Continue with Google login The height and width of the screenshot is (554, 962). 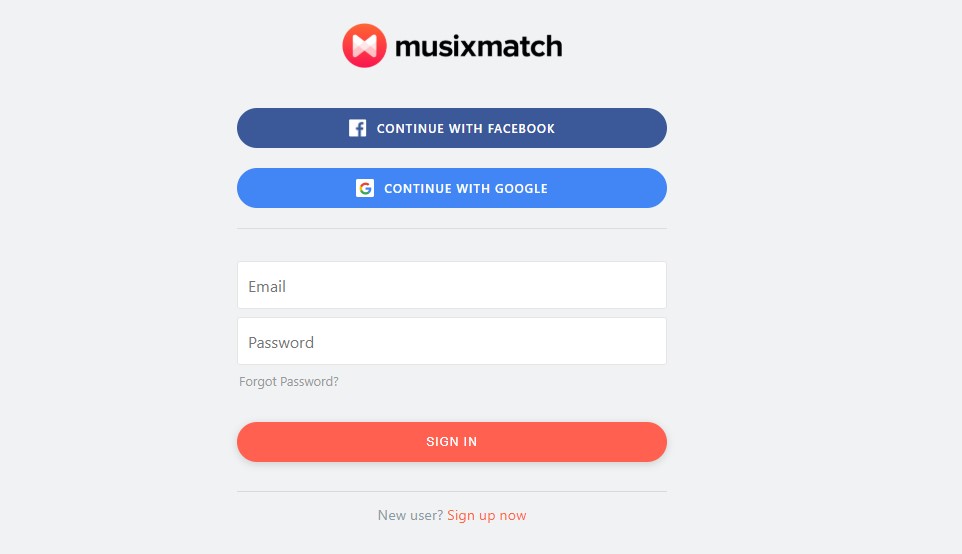click(x=452, y=188)
